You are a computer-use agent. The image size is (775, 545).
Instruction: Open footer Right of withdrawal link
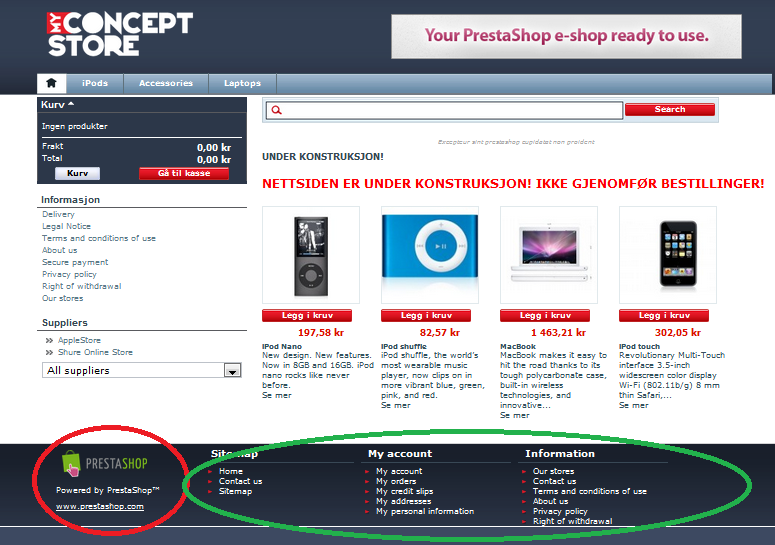pos(572,521)
